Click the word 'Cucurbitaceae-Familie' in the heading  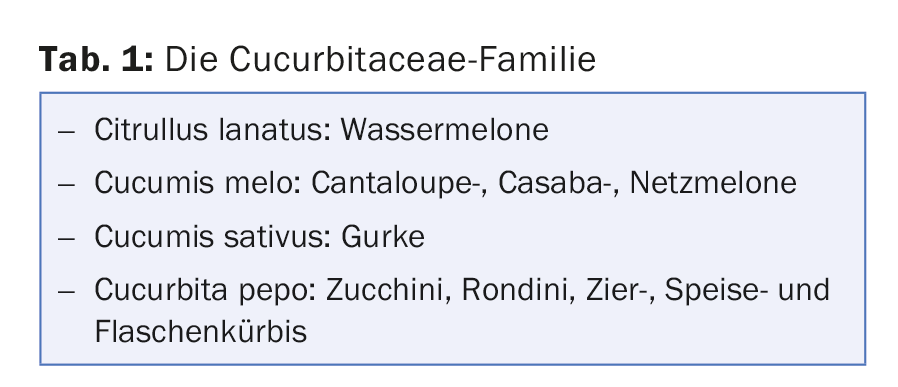pos(412,59)
